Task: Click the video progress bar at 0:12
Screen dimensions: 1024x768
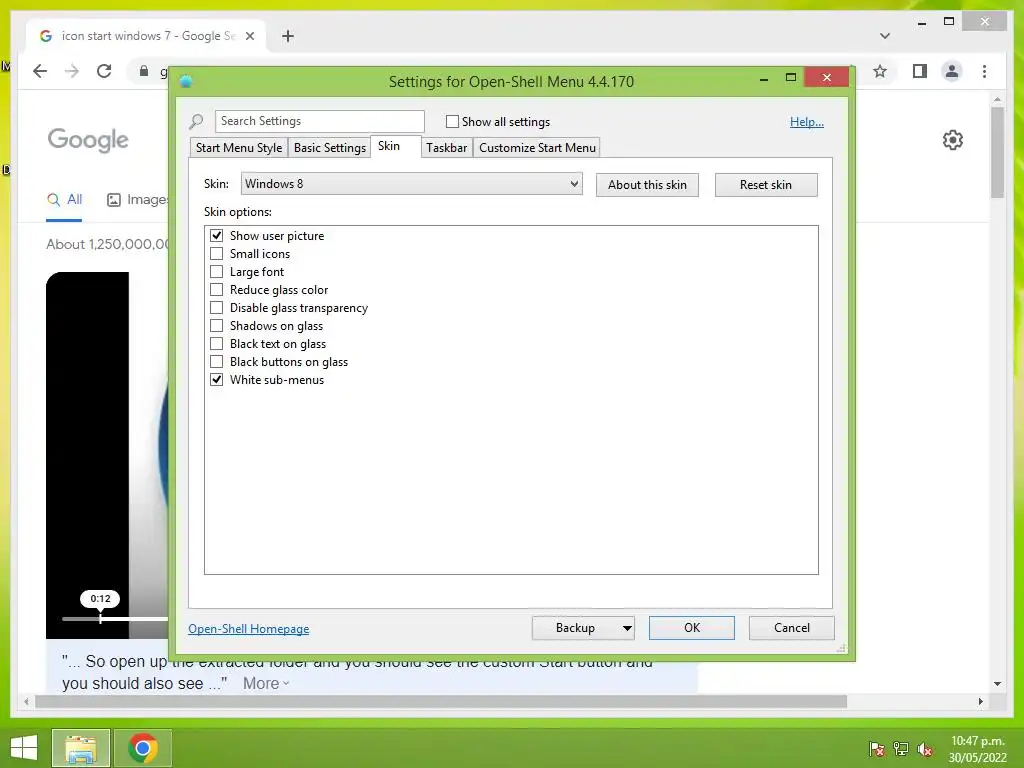Action: coord(101,618)
